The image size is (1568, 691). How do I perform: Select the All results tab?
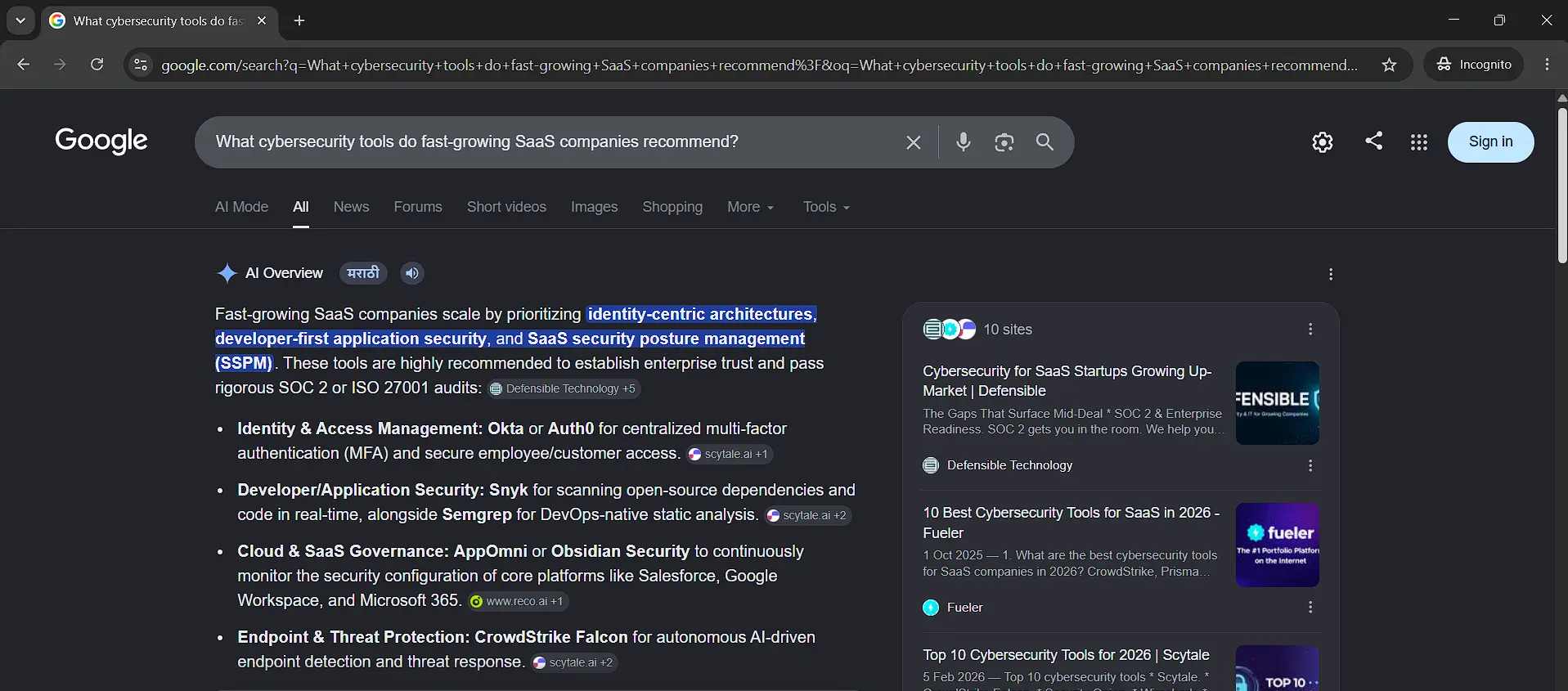coord(301,207)
